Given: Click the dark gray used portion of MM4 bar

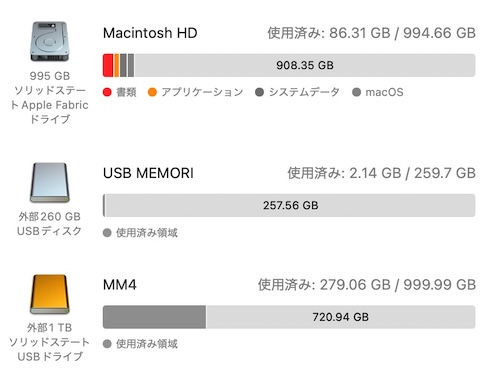Looking at the screenshot, I should [x=154, y=317].
